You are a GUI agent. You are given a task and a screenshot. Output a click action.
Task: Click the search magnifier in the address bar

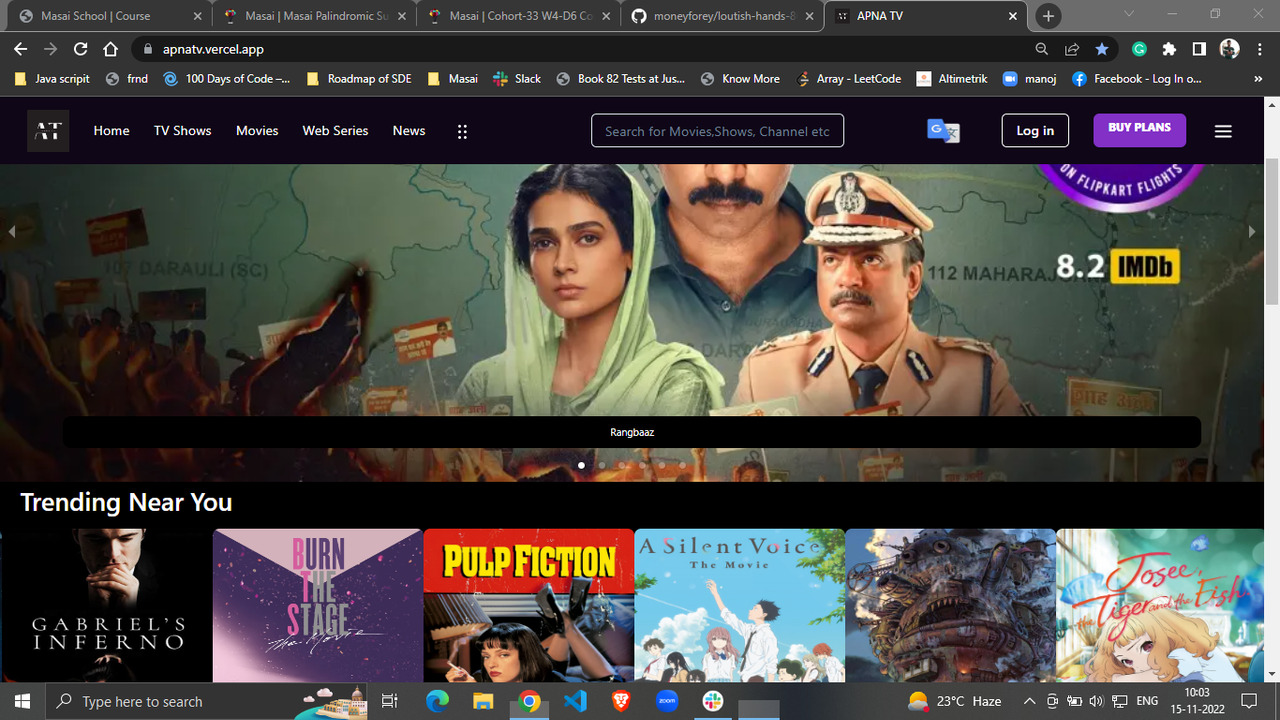coord(1041,48)
